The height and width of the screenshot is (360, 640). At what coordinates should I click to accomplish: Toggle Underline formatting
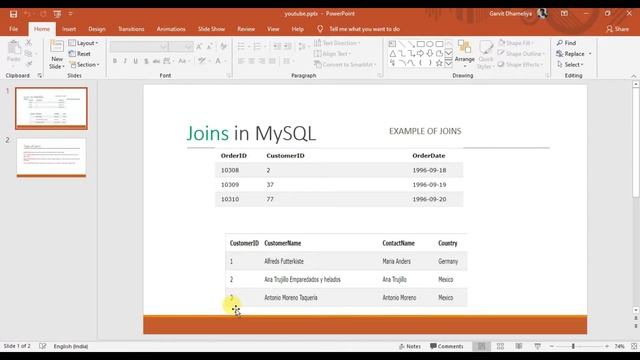136,61
